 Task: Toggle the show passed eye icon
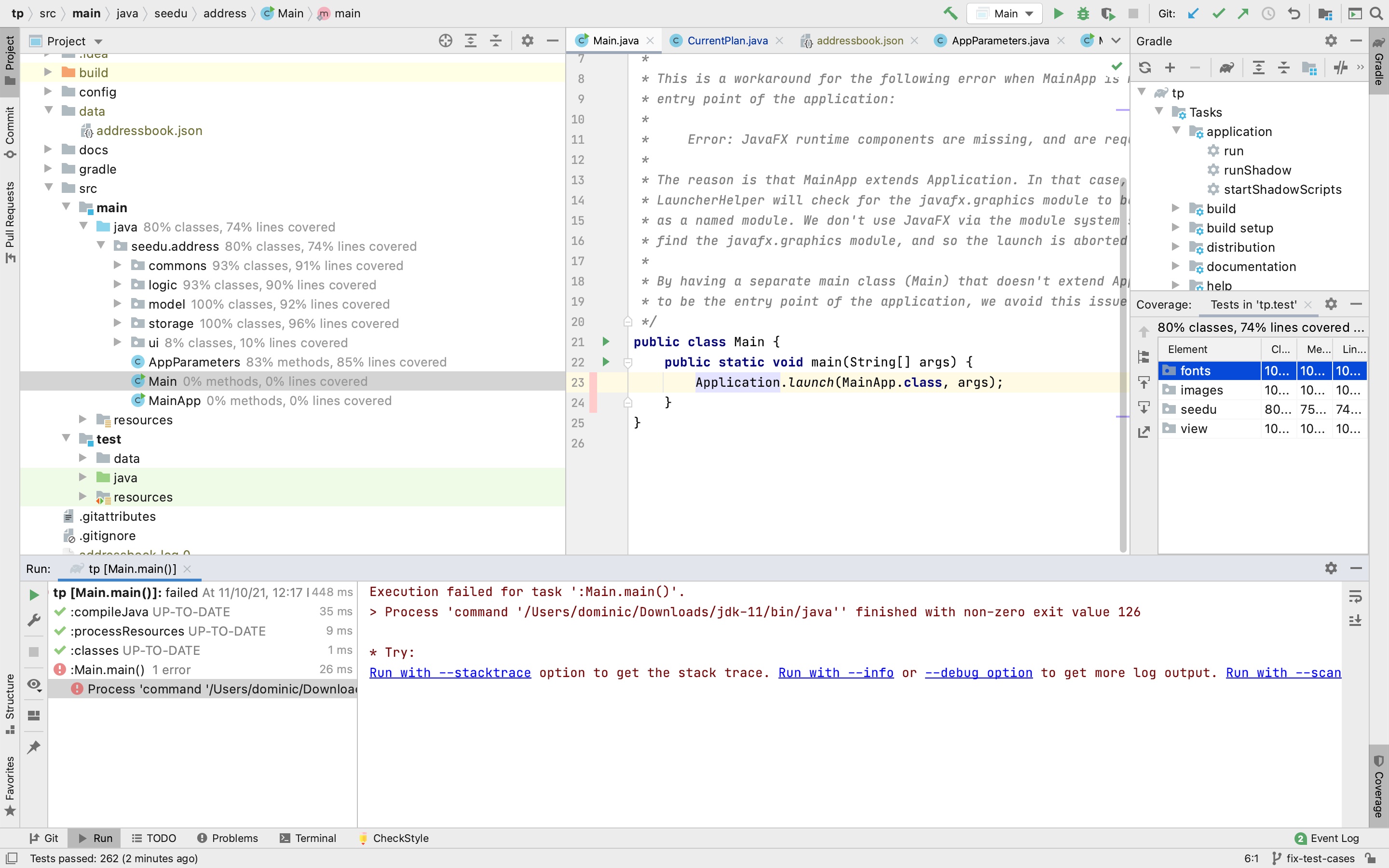coord(34,684)
